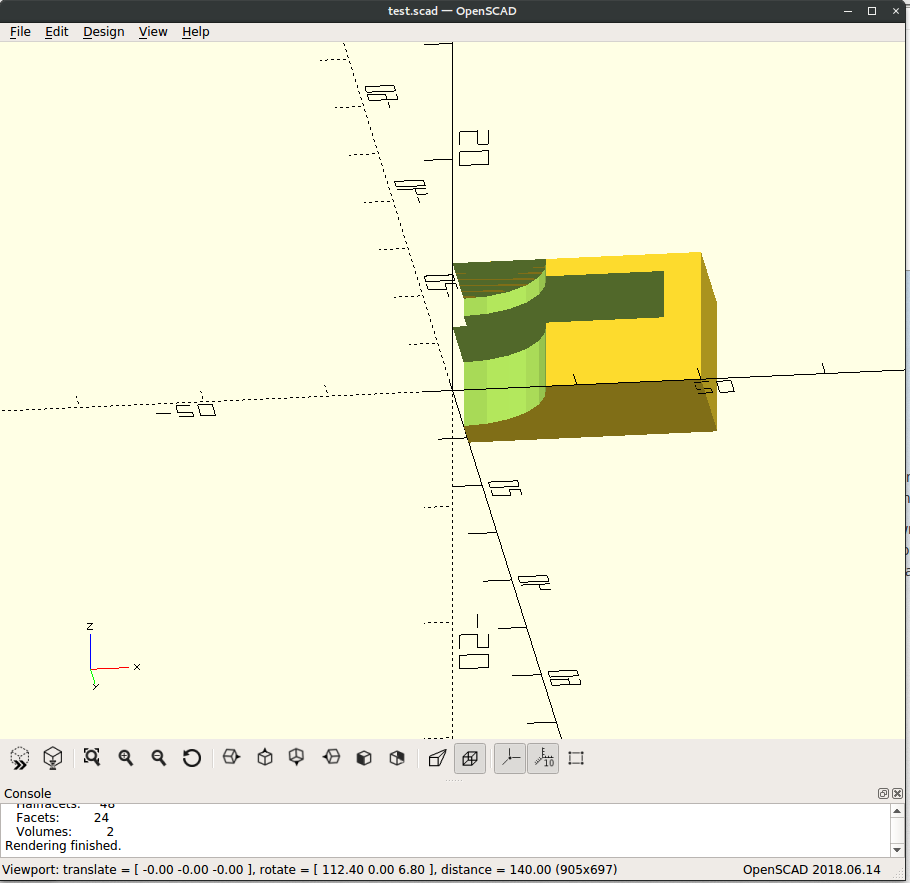Screen dimensions: 910x883
Task: Switch to the Top view
Action: 265,758
